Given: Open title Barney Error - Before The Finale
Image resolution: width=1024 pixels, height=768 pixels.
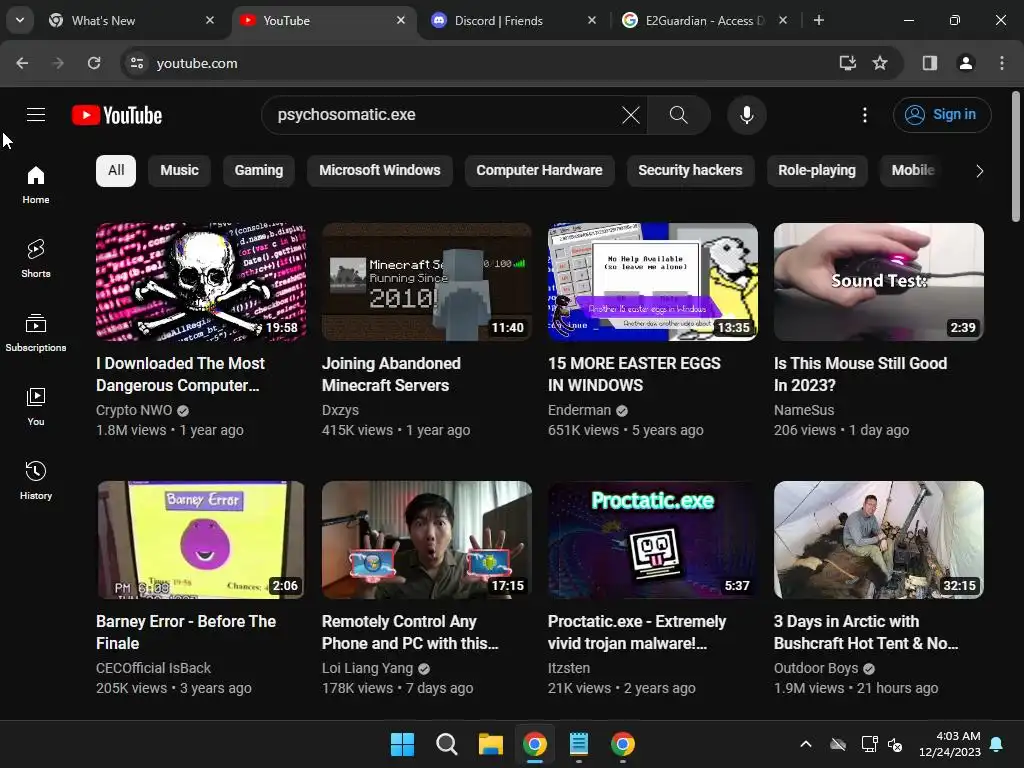Looking at the screenshot, I should coord(186,632).
